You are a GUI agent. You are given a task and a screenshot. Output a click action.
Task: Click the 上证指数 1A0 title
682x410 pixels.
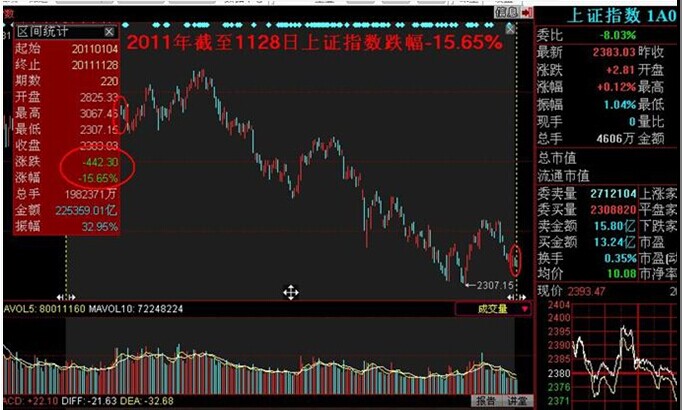(x=622, y=16)
